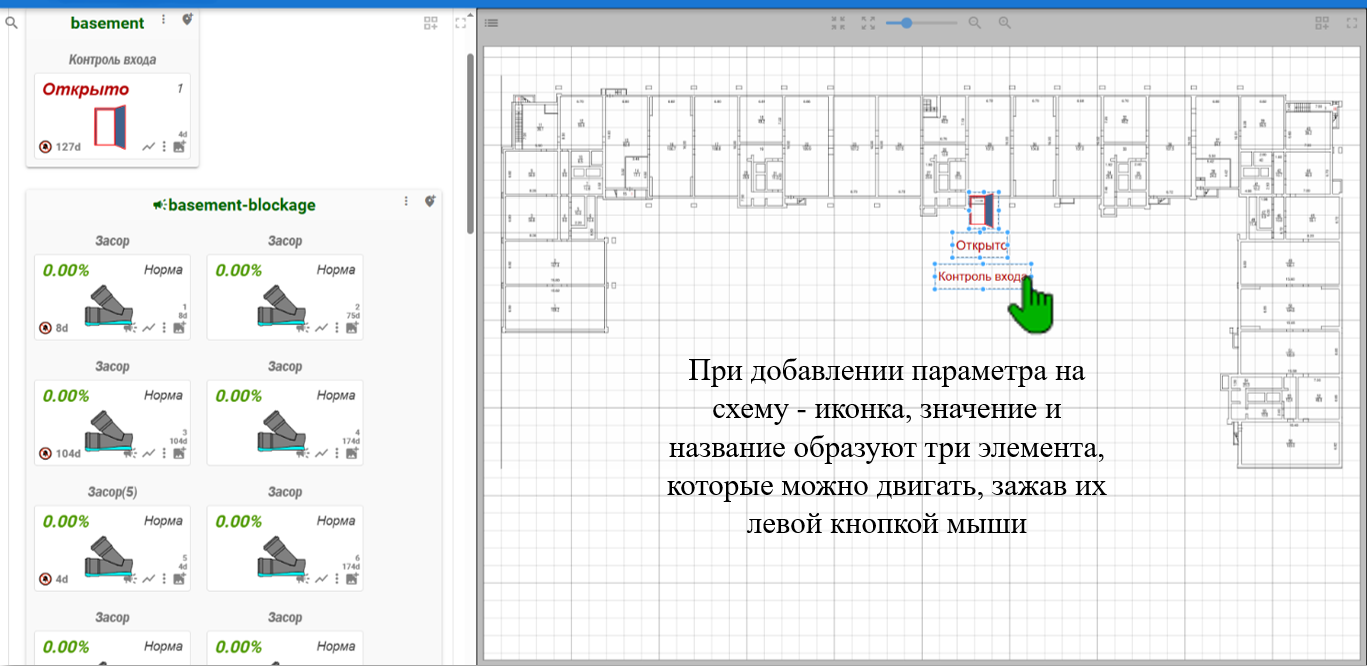This screenshot has width=1367, height=666.
Task: Click add-image icon on Засор card 1
Action: (x=180, y=327)
